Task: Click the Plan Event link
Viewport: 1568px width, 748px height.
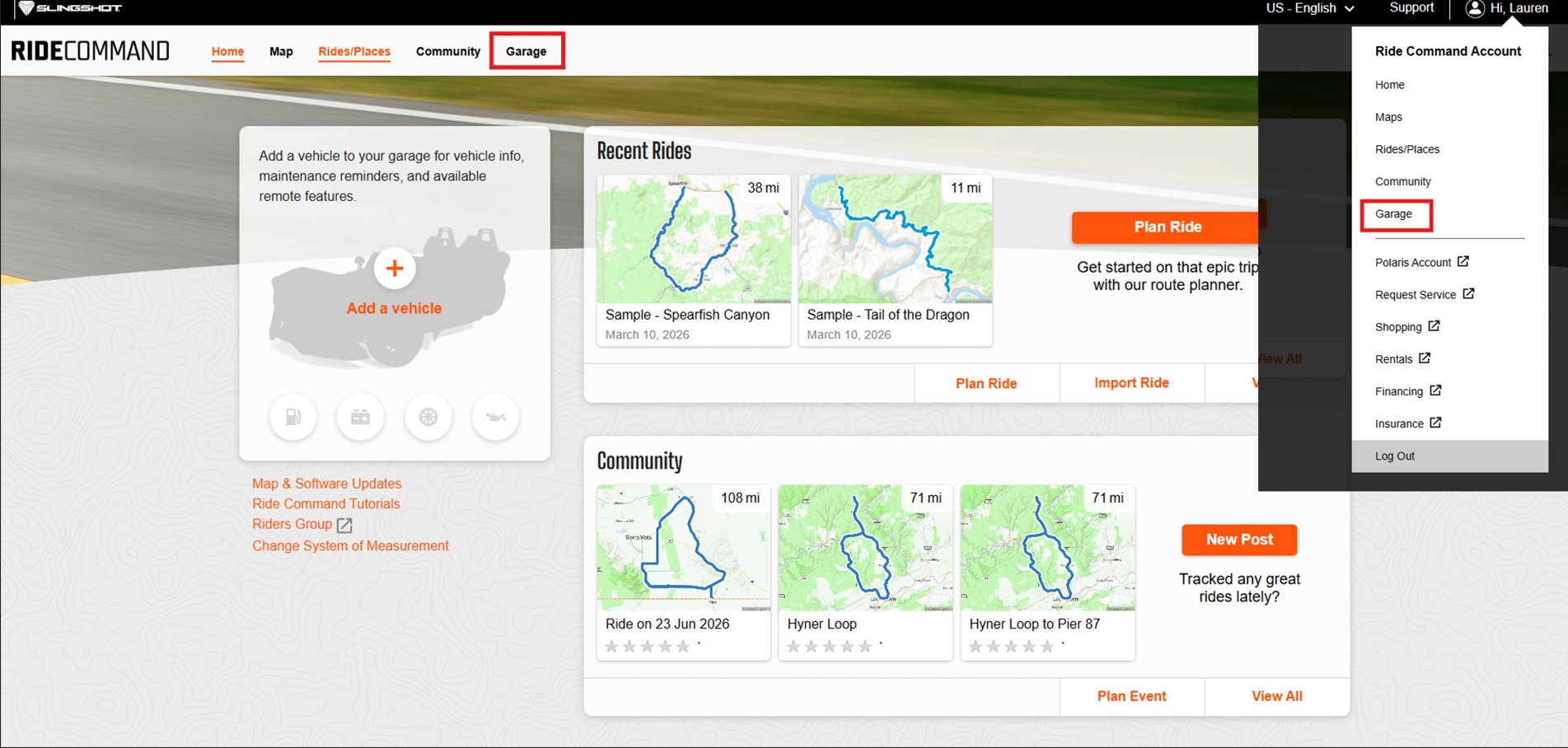Action: point(1131,696)
